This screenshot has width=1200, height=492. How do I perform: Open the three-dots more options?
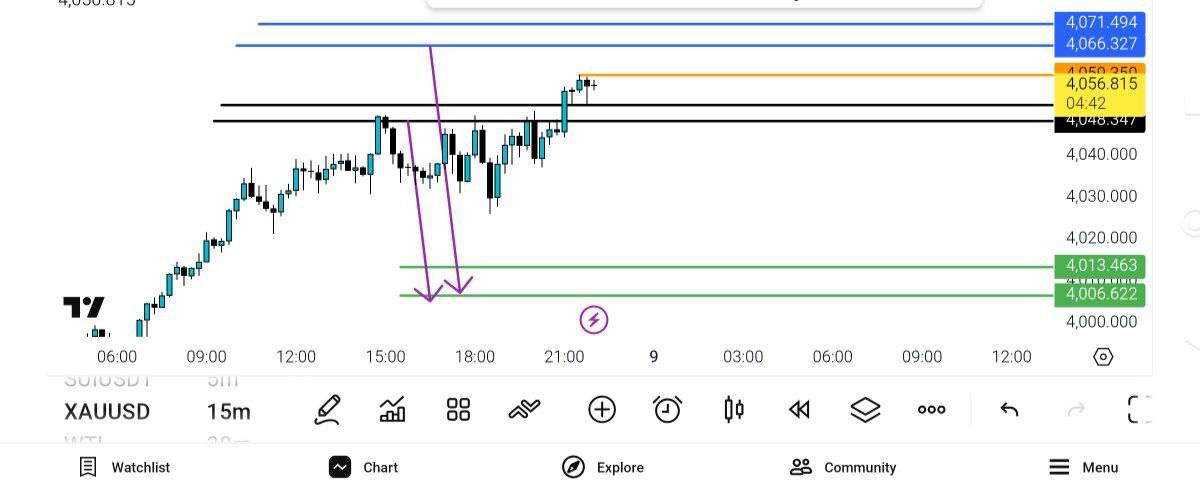[x=931, y=409]
